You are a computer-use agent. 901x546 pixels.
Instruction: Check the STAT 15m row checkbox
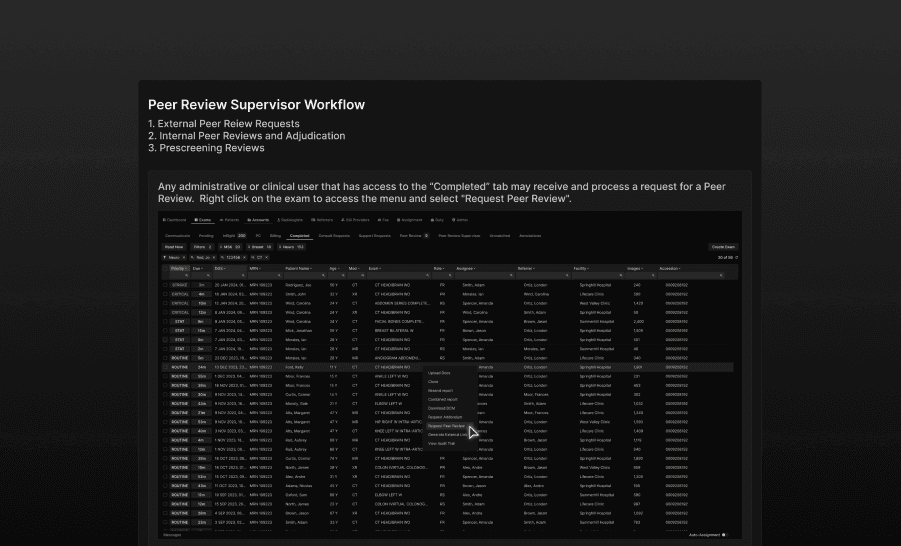165,330
